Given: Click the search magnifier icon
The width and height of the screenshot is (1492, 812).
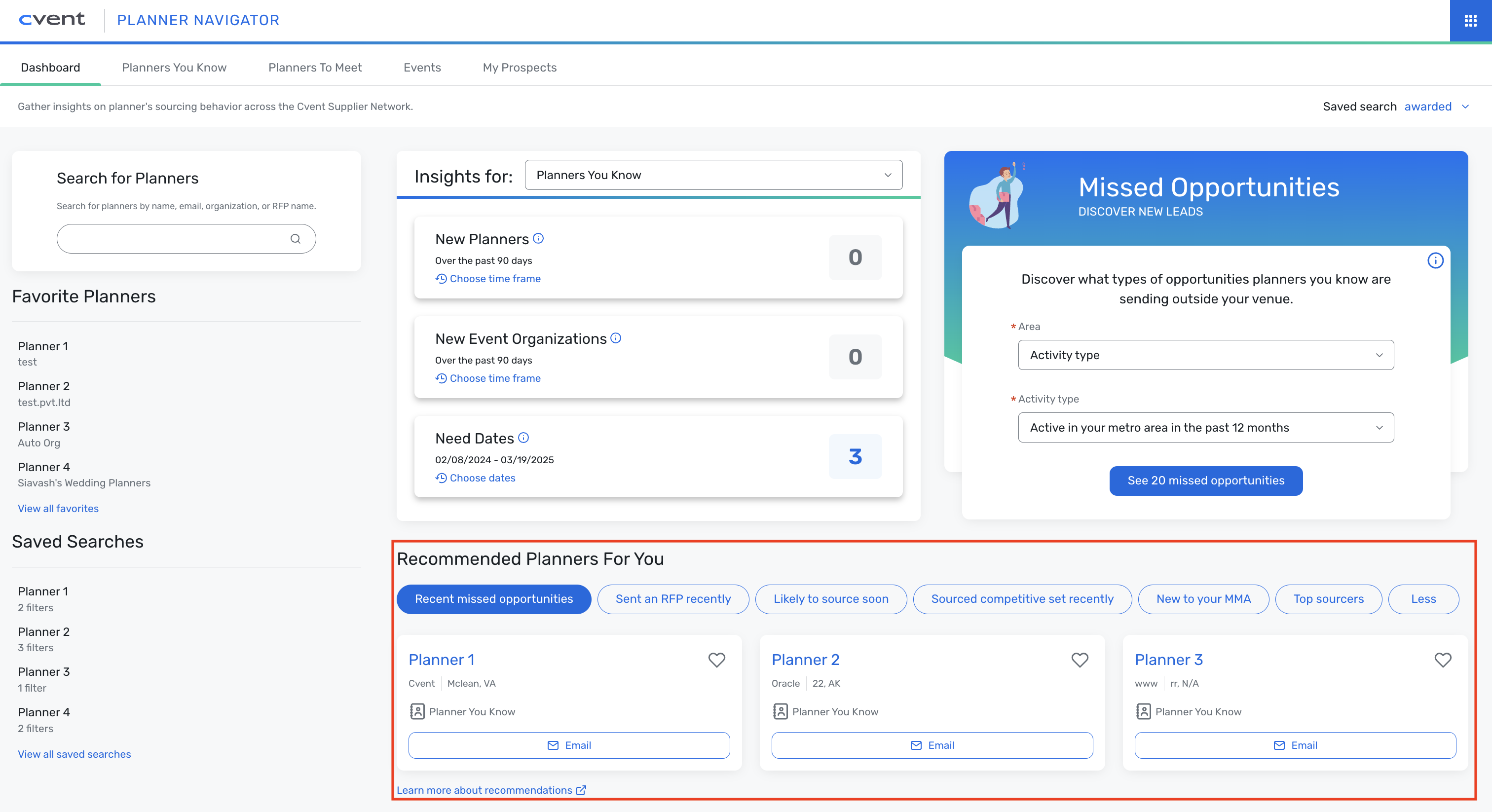Looking at the screenshot, I should [296, 239].
